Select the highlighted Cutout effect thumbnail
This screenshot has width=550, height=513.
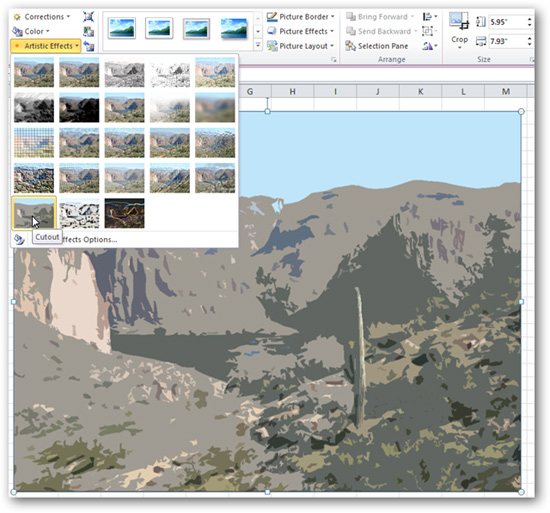(x=34, y=213)
